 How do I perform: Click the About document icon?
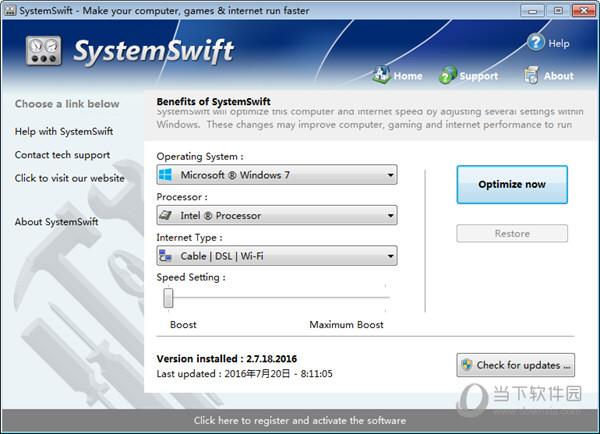point(531,75)
